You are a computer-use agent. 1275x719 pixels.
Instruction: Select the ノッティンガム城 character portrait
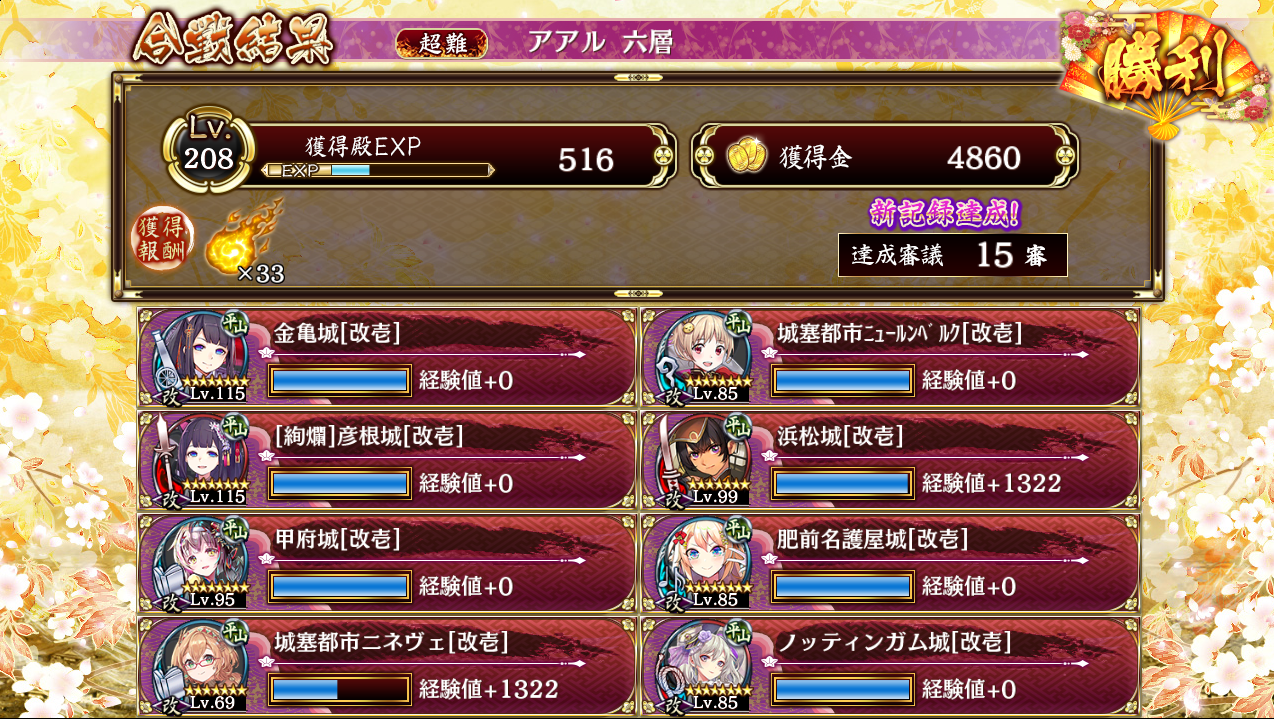(x=704, y=666)
